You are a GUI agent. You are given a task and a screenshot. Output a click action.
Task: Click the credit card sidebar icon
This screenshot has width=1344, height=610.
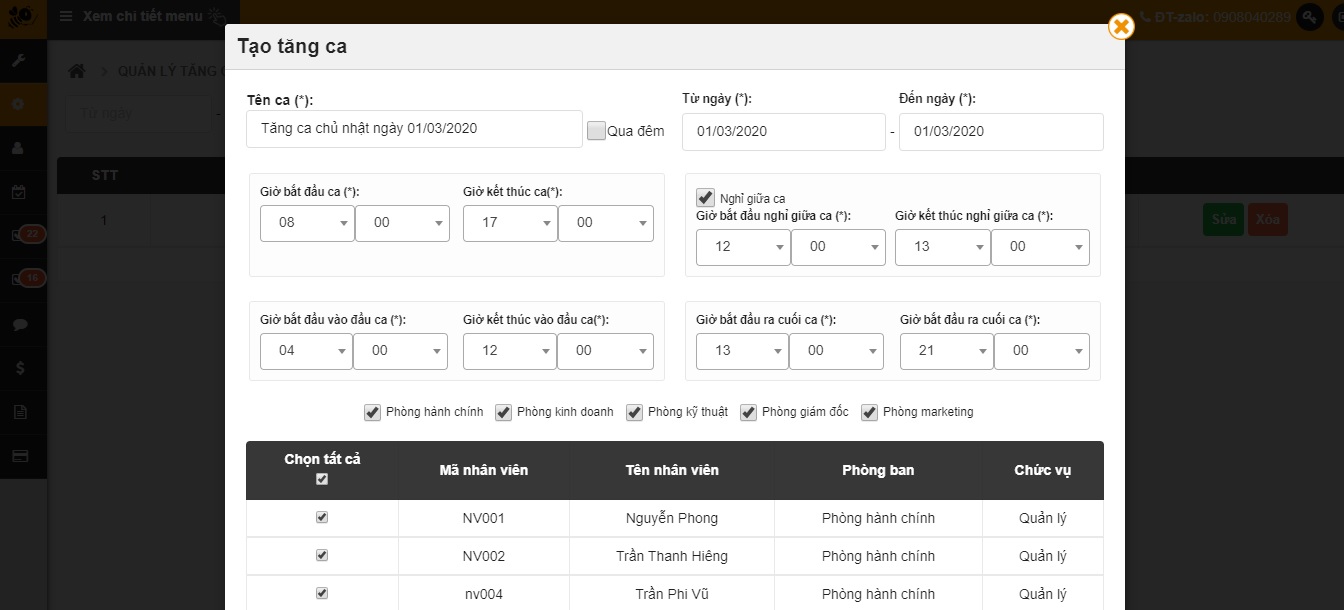coord(18,456)
